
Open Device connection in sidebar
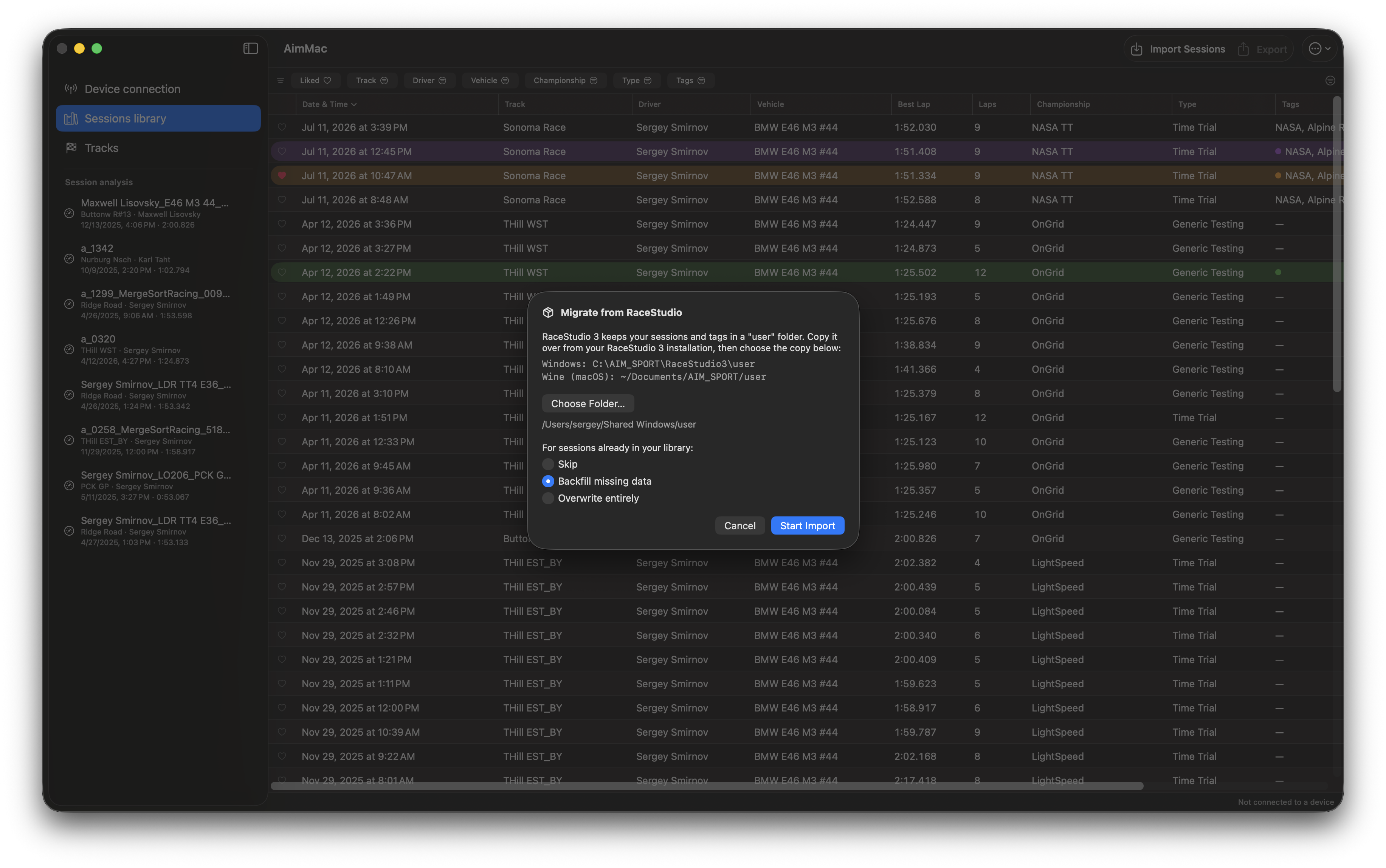point(158,89)
